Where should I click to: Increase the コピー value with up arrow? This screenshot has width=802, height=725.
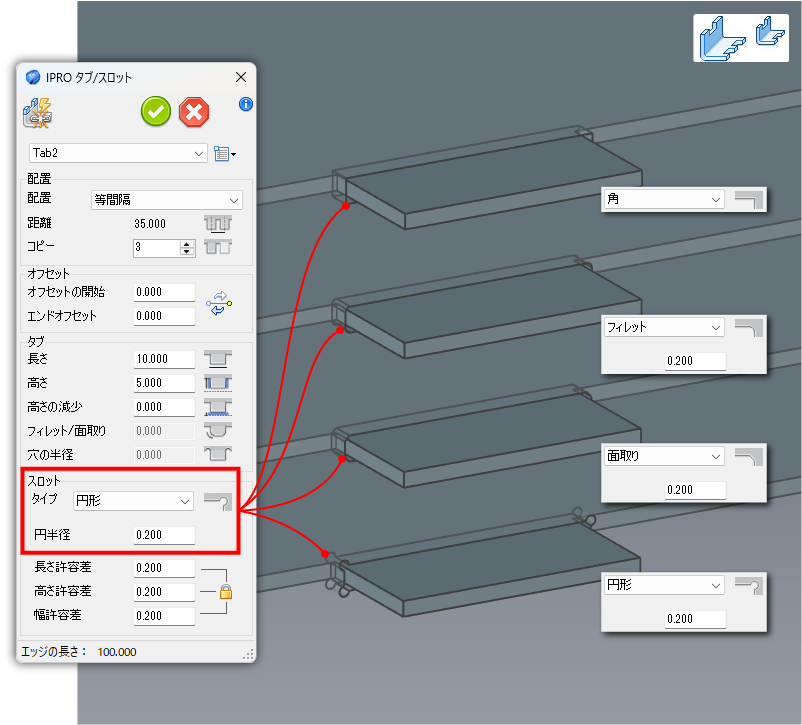click(x=187, y=244)
